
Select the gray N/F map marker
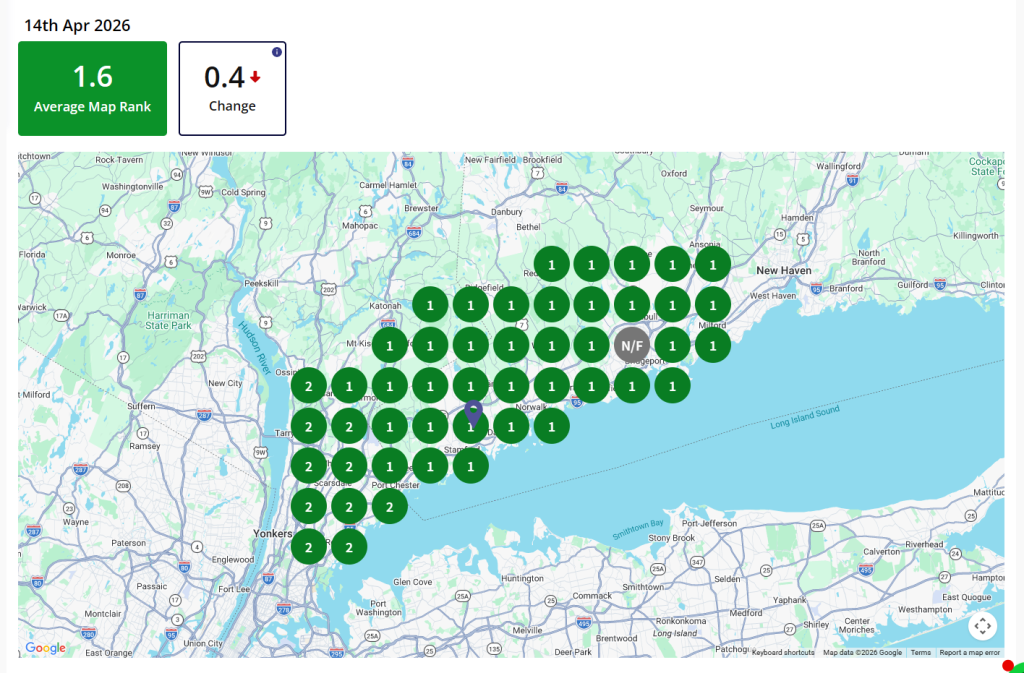point(632,345)
